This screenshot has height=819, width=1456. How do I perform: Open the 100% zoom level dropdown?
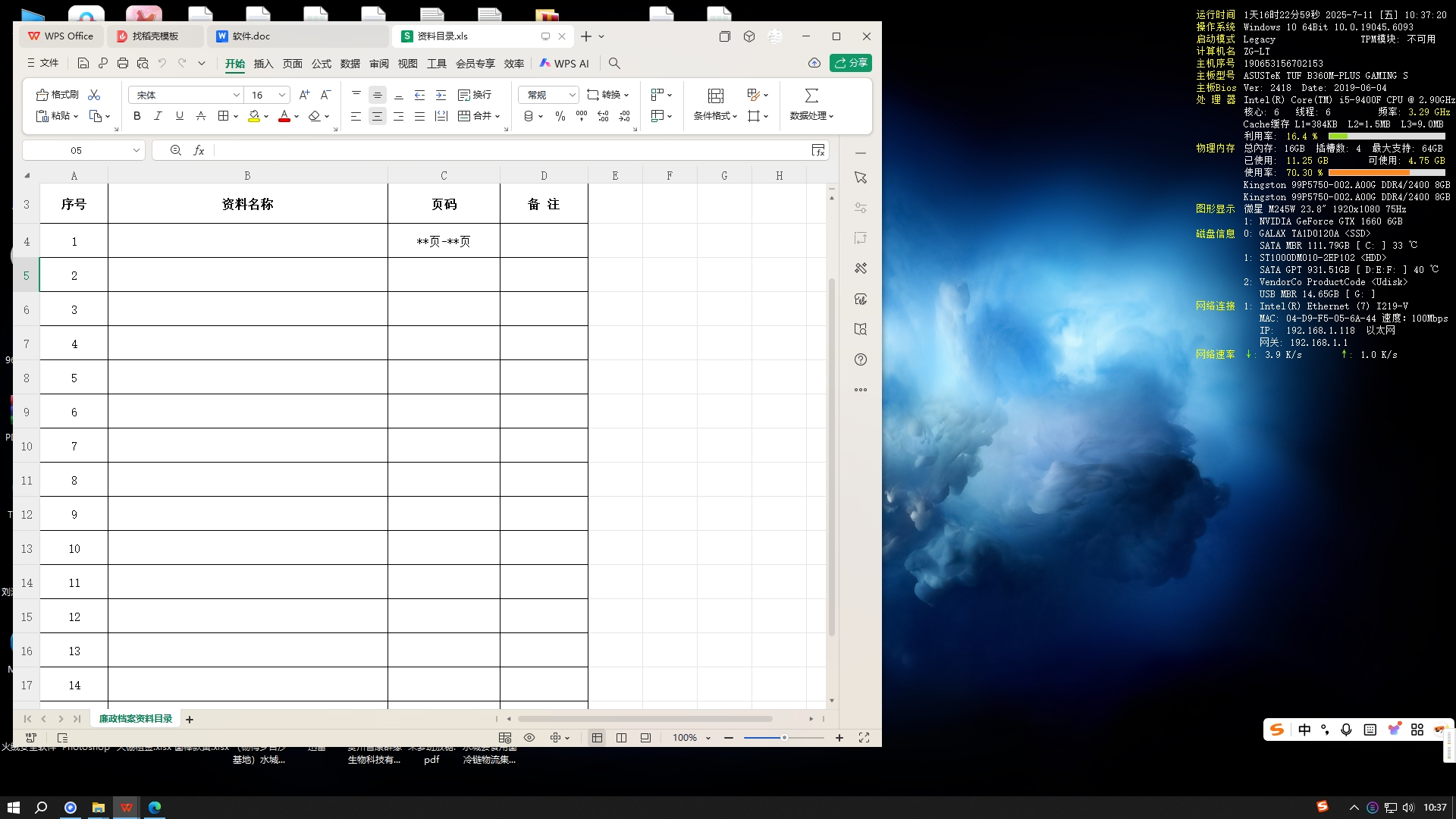pyautogui.click(x=692, y=738)
